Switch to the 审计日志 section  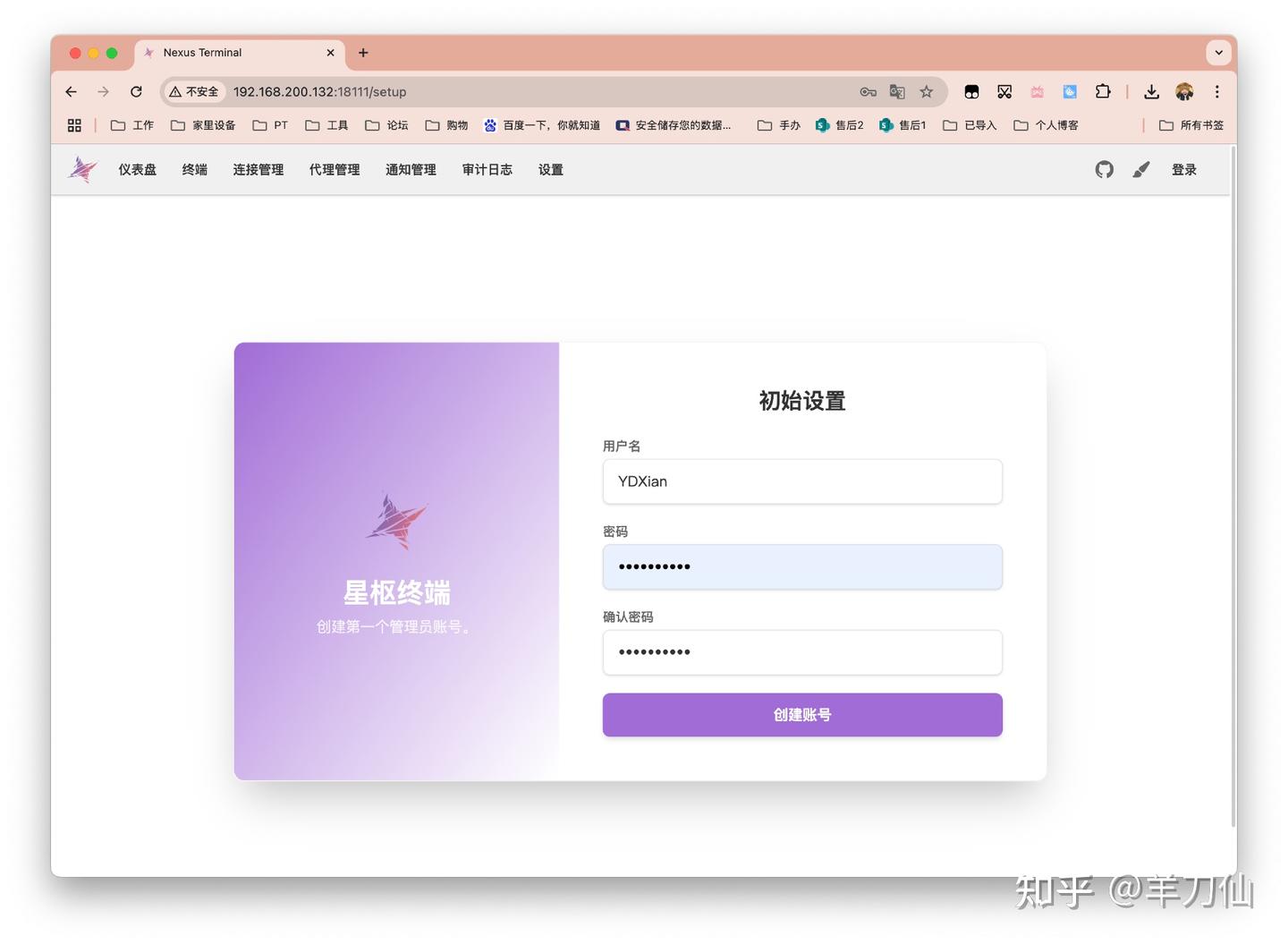point(487,169)
